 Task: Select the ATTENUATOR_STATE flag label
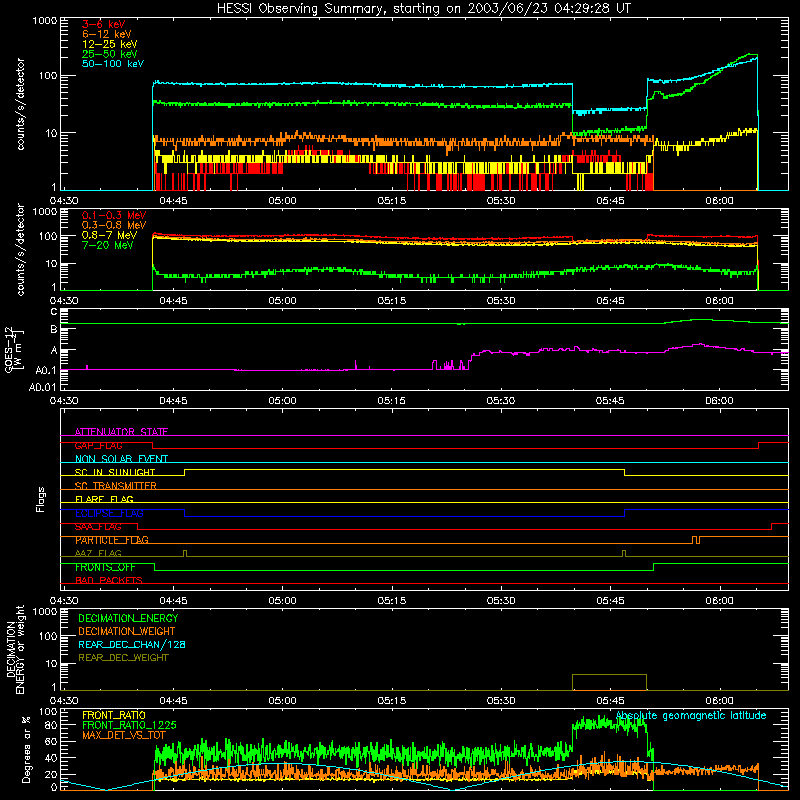pos(121,432)
